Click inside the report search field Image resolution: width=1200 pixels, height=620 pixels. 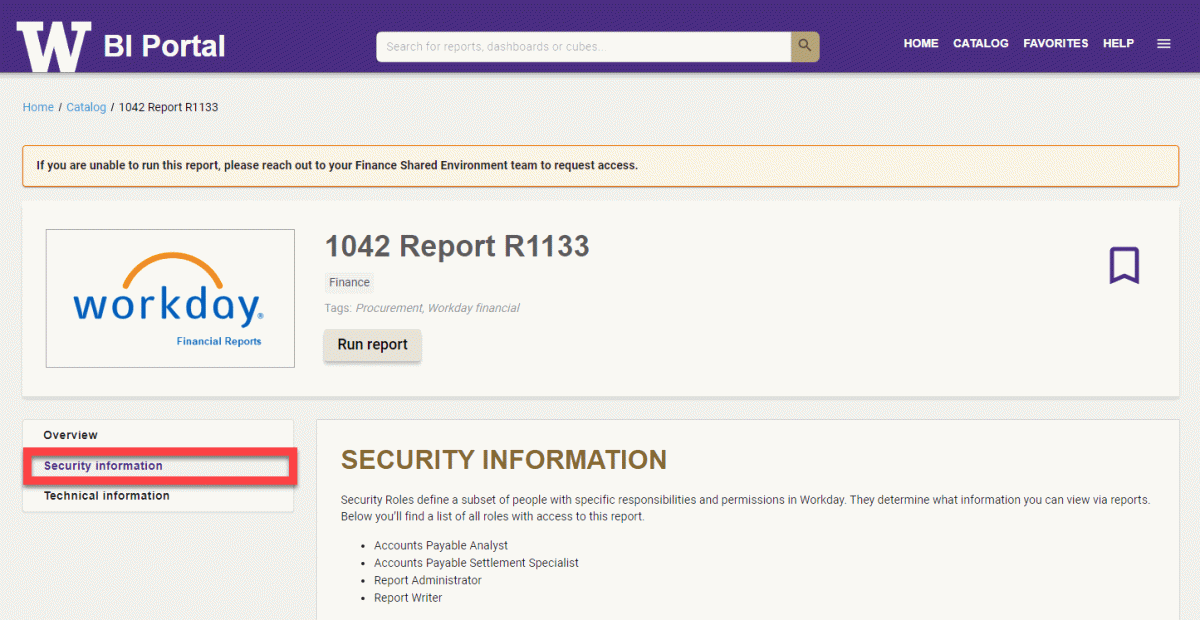(580, 46)
